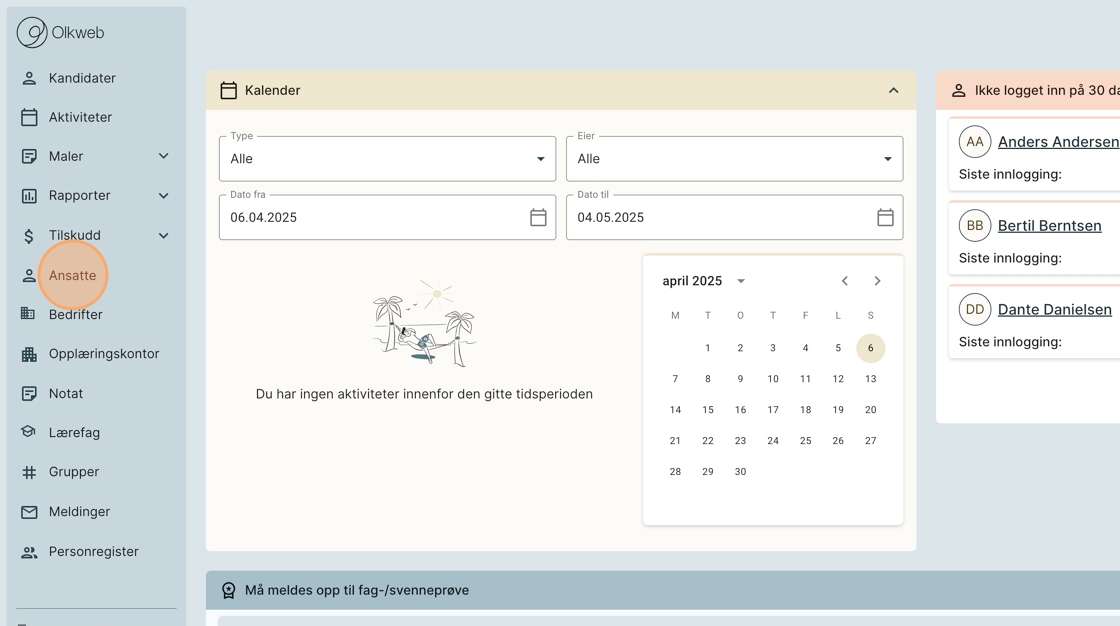This screenshot has width=1120, height=626.
Task: Click the Dato fra input field
Action: [x=387, y=217]
